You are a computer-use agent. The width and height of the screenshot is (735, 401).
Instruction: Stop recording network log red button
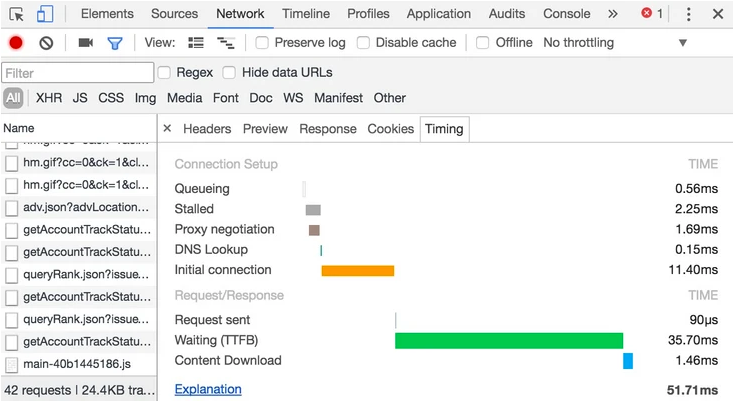(x=16, y=43)
